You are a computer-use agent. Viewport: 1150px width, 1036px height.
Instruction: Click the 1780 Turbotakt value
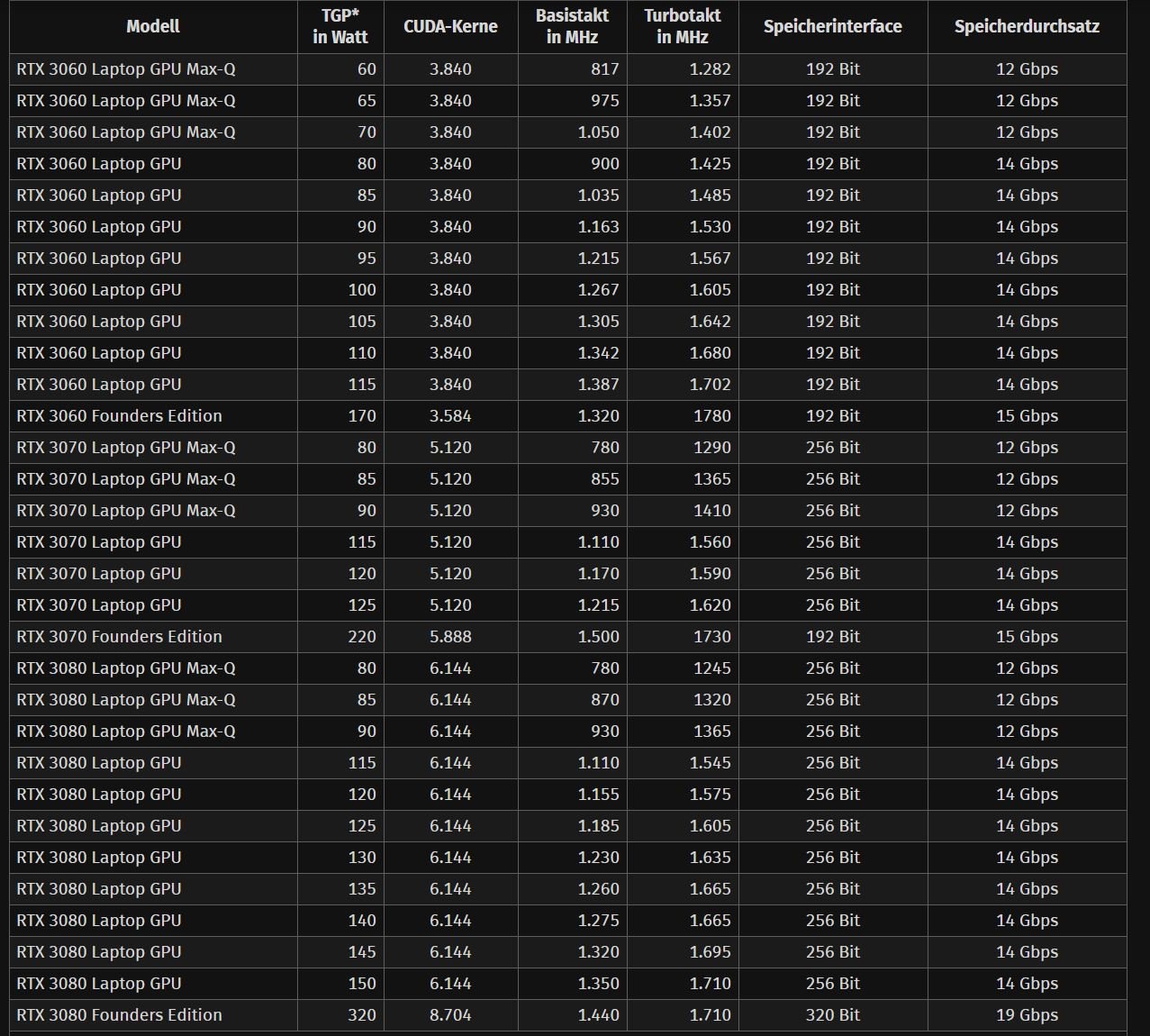[x=711, y=415]
